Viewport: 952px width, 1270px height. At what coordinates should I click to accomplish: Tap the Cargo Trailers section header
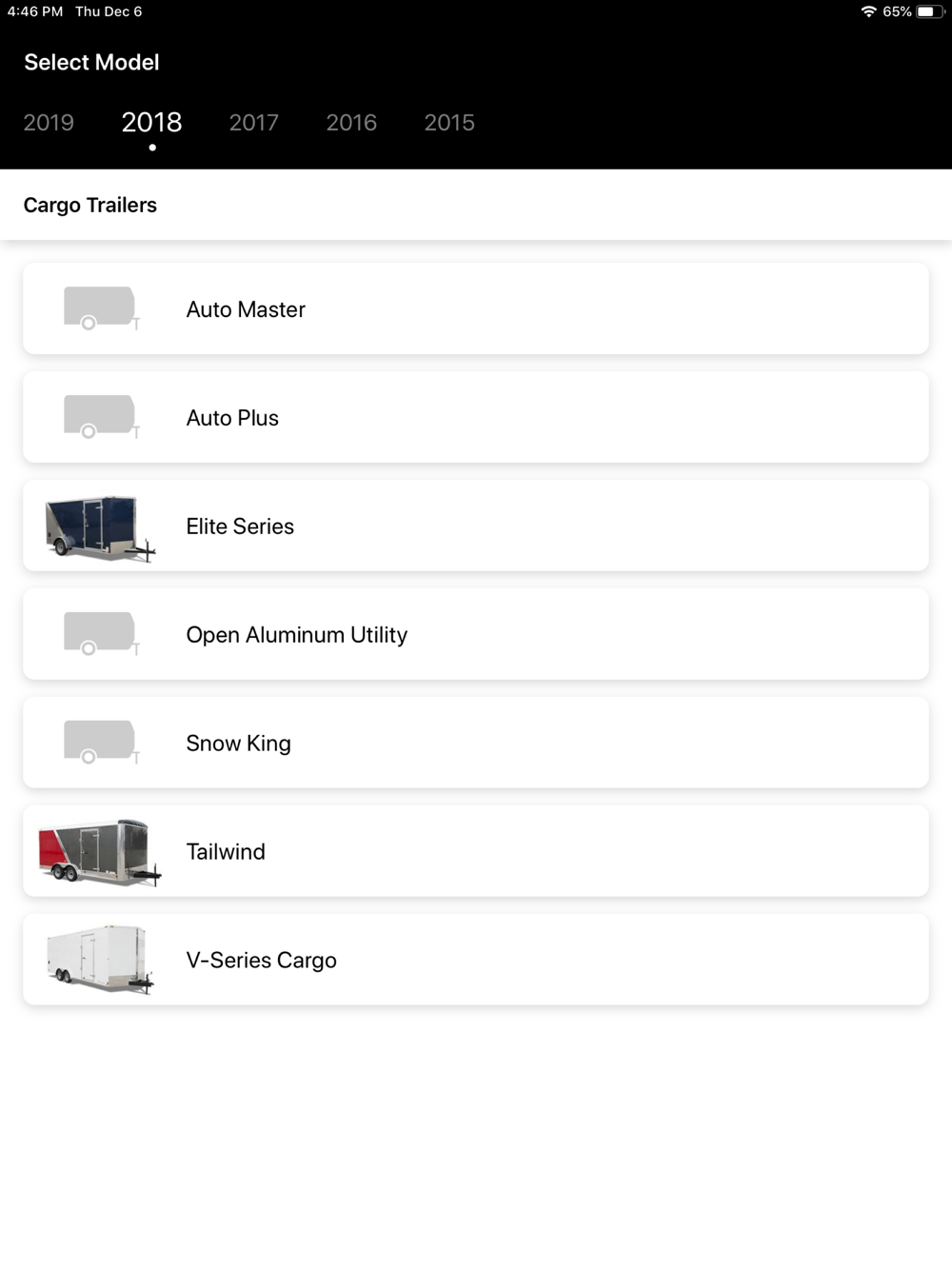(90, 206)
